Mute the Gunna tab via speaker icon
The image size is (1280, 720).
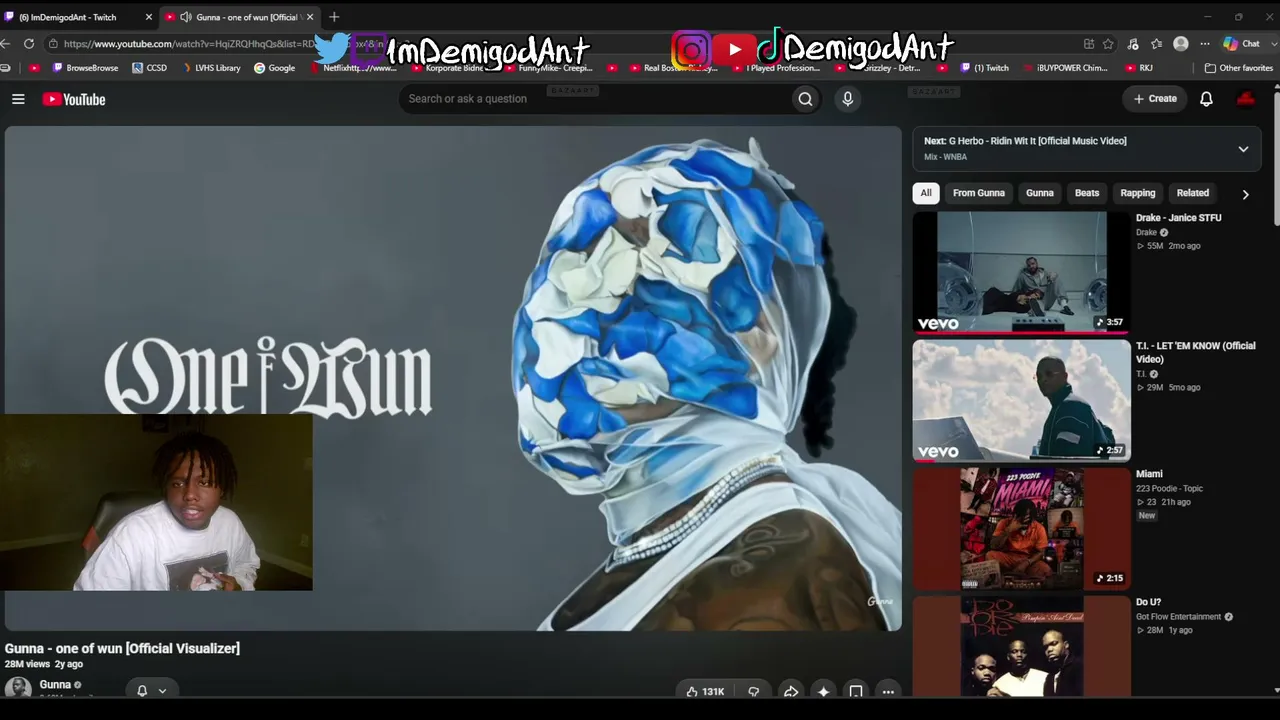pos(186,17)
